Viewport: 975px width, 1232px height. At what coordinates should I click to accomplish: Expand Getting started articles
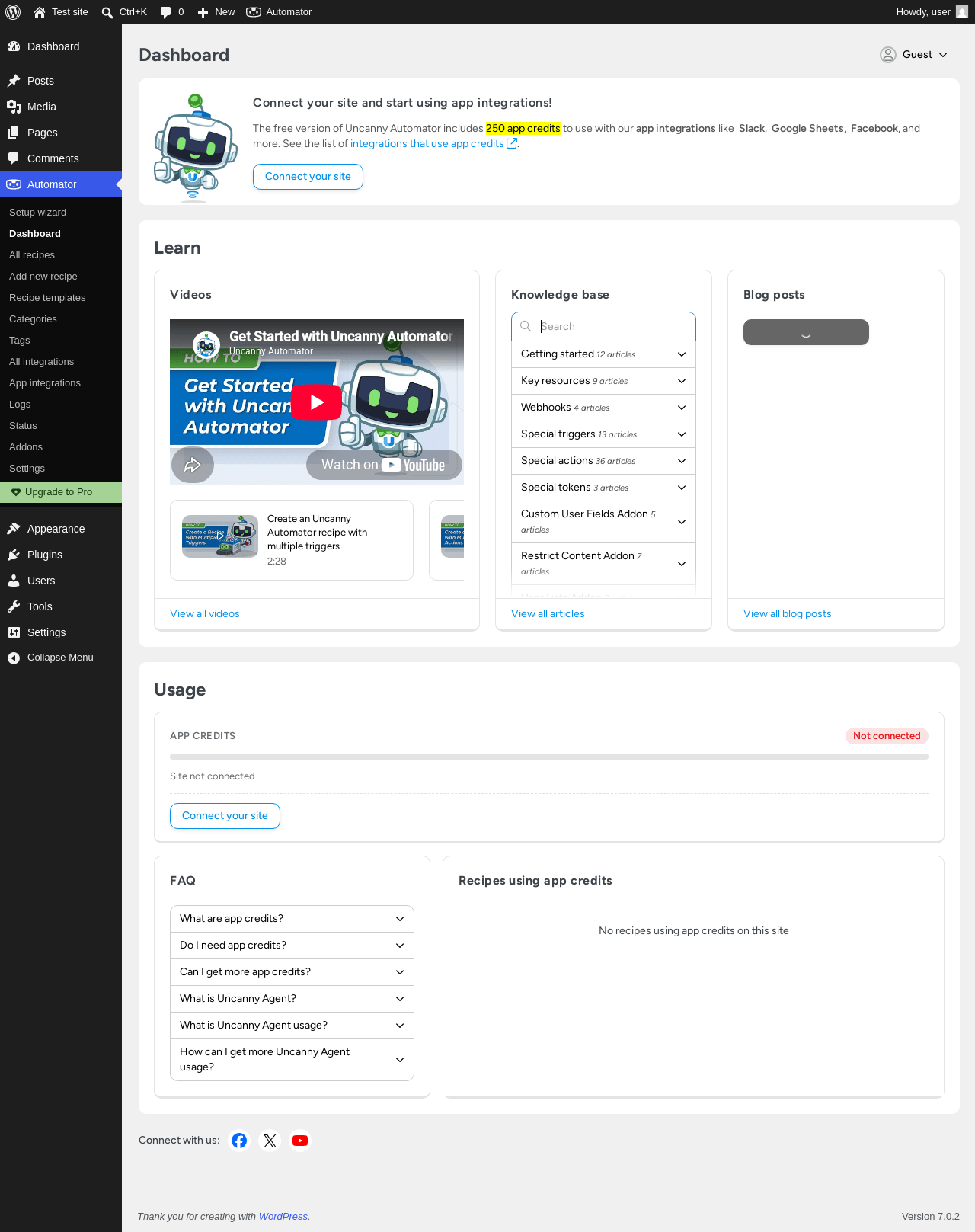603,354
